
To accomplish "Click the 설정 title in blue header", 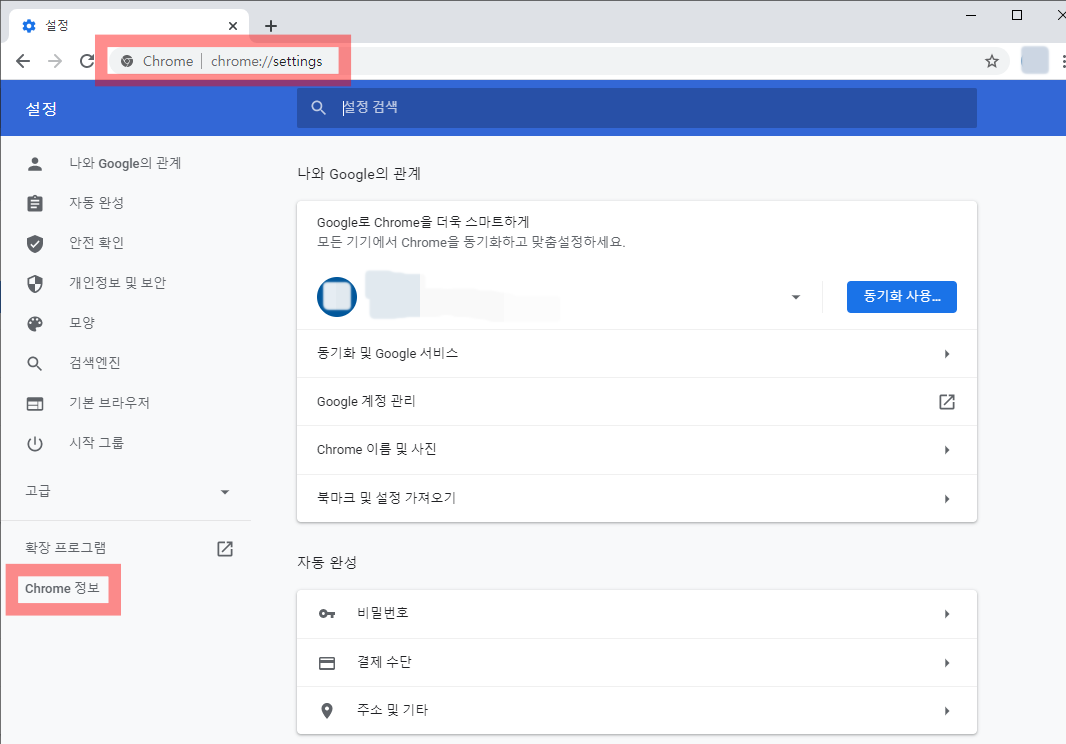I will [41, 109].
